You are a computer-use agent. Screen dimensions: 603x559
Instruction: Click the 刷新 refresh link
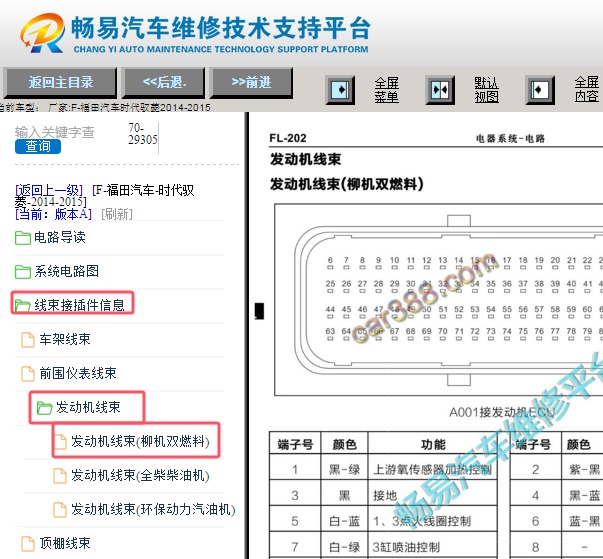pos(117,214)
